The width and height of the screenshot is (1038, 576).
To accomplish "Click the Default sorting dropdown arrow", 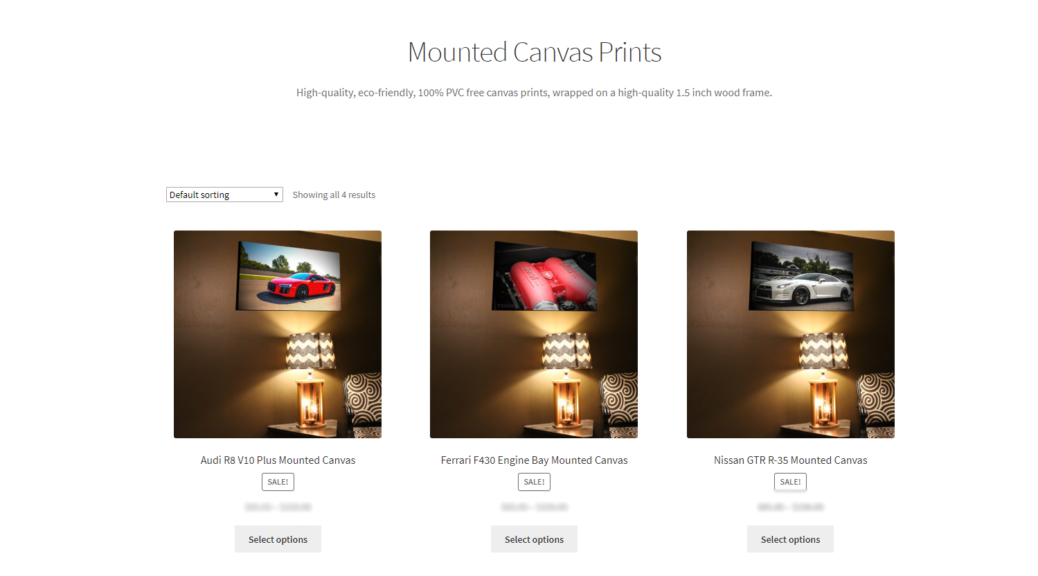I will coord(276,195).
